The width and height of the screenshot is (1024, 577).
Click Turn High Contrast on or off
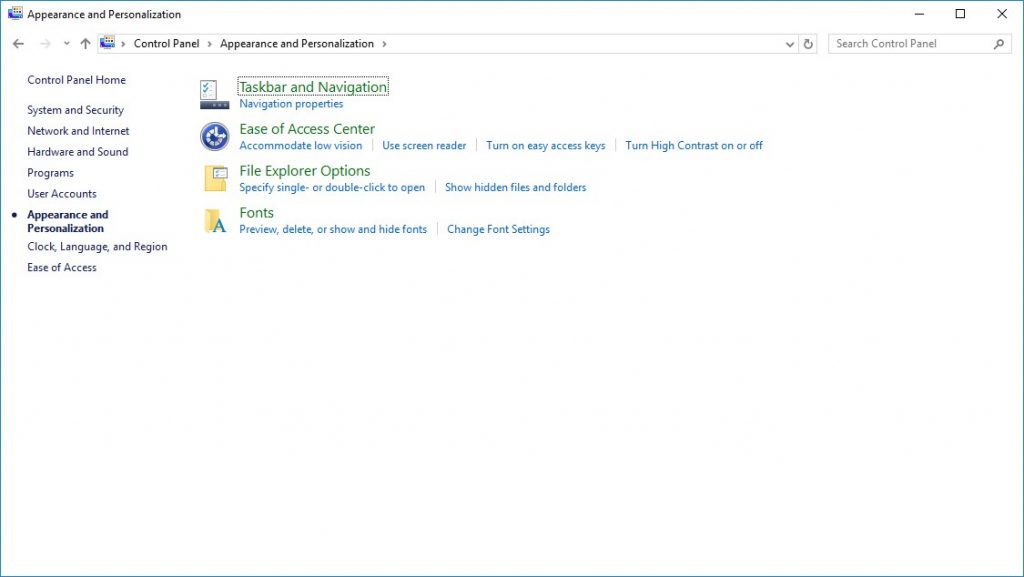pos(693,145)
